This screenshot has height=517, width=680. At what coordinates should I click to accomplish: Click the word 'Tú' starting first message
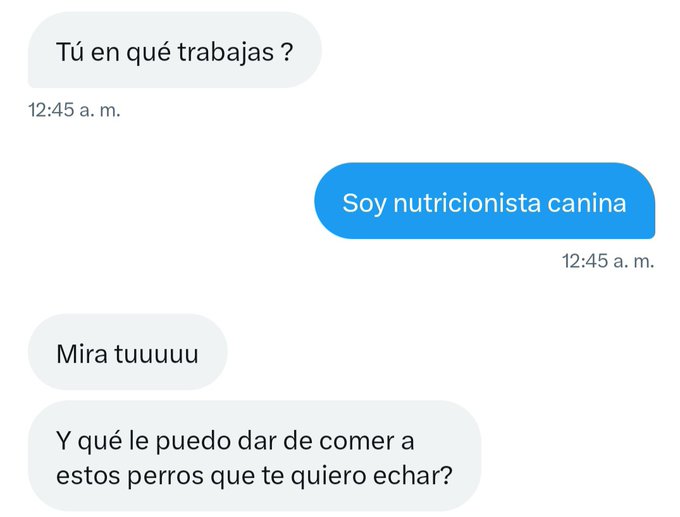click(70, 52)
